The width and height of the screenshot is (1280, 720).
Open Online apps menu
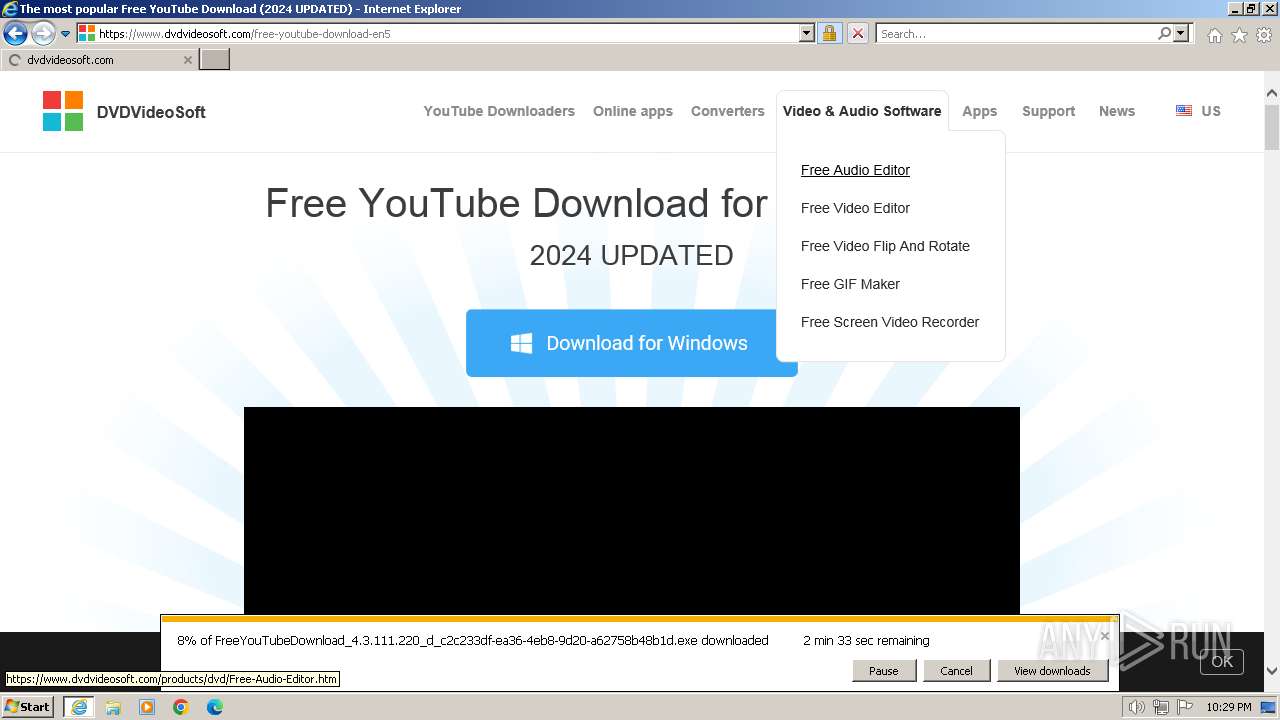pos(633,111)
